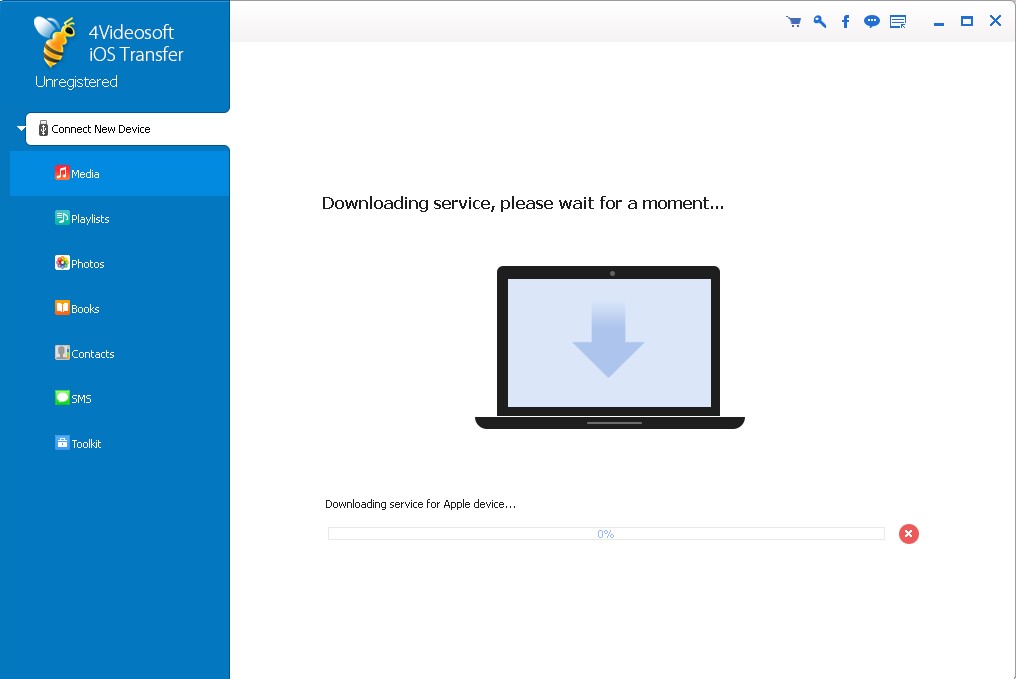Open the Media section
The height and width of the screenshot is (679, 1016).
pos(84,174)
